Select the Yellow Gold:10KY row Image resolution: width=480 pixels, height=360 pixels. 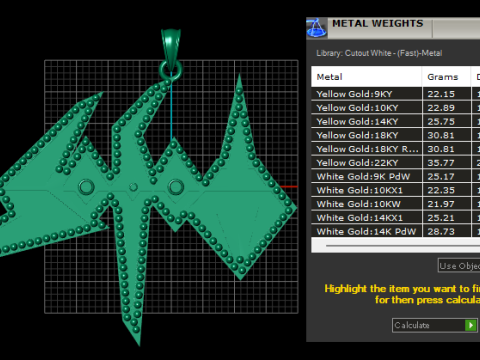[x=396, y=108]
